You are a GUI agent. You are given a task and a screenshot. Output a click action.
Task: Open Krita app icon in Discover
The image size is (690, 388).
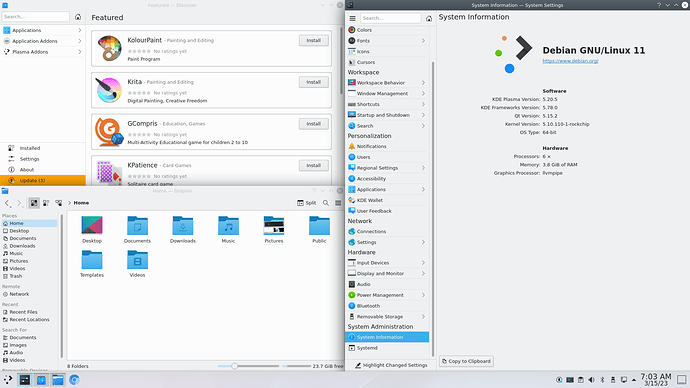(108, 90)
